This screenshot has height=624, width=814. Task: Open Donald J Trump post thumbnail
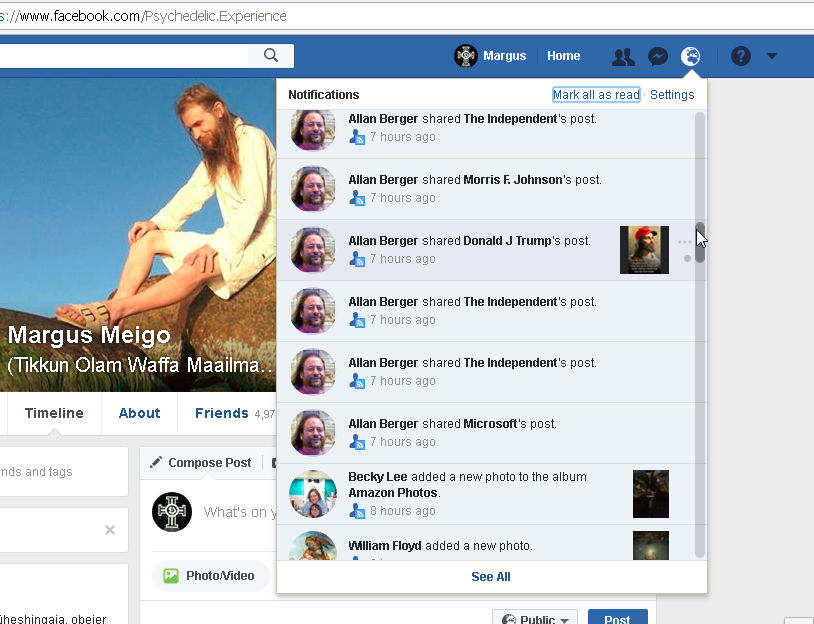[x=644, y=250]
